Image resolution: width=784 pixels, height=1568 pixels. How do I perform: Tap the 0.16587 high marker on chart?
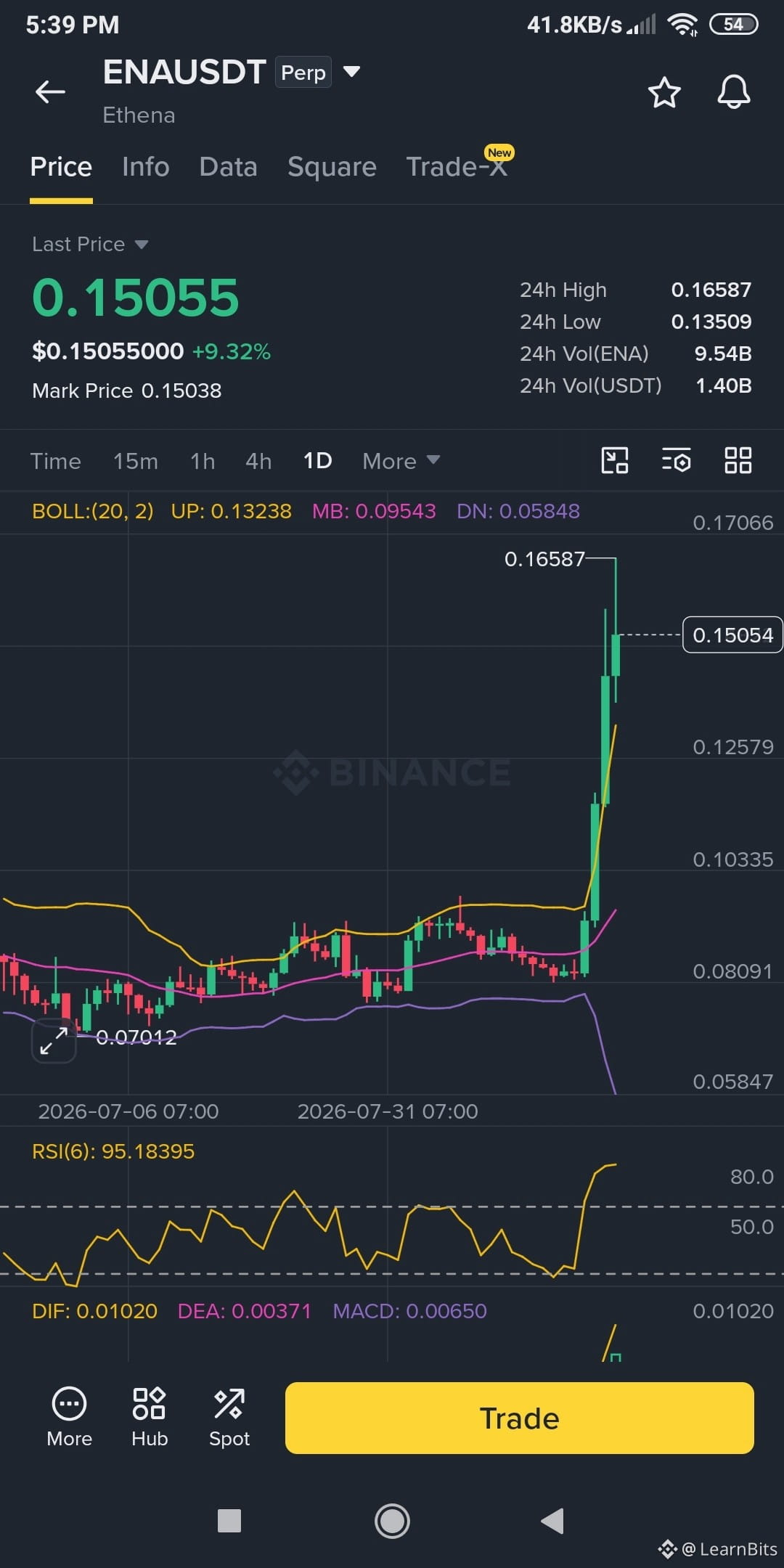pyautogui.click(x=544, y=559)
